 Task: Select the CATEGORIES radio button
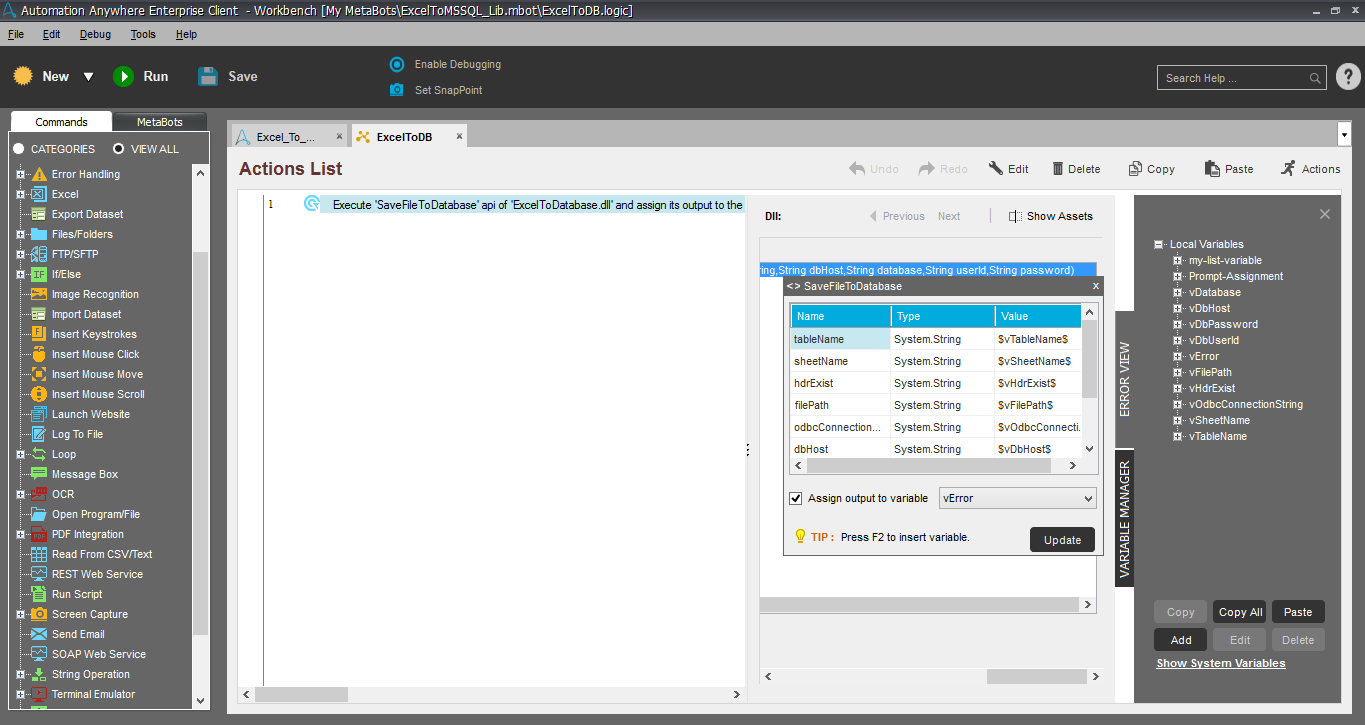[x=19, y=149]
